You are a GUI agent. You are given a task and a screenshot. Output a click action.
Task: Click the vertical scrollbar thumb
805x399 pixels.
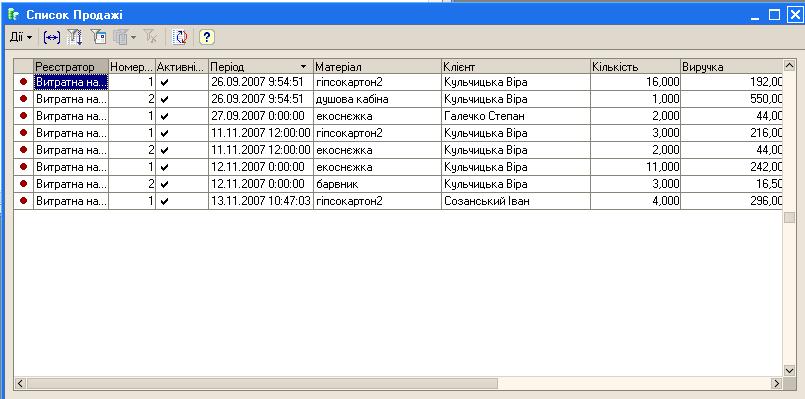click(x=789, y=217)
